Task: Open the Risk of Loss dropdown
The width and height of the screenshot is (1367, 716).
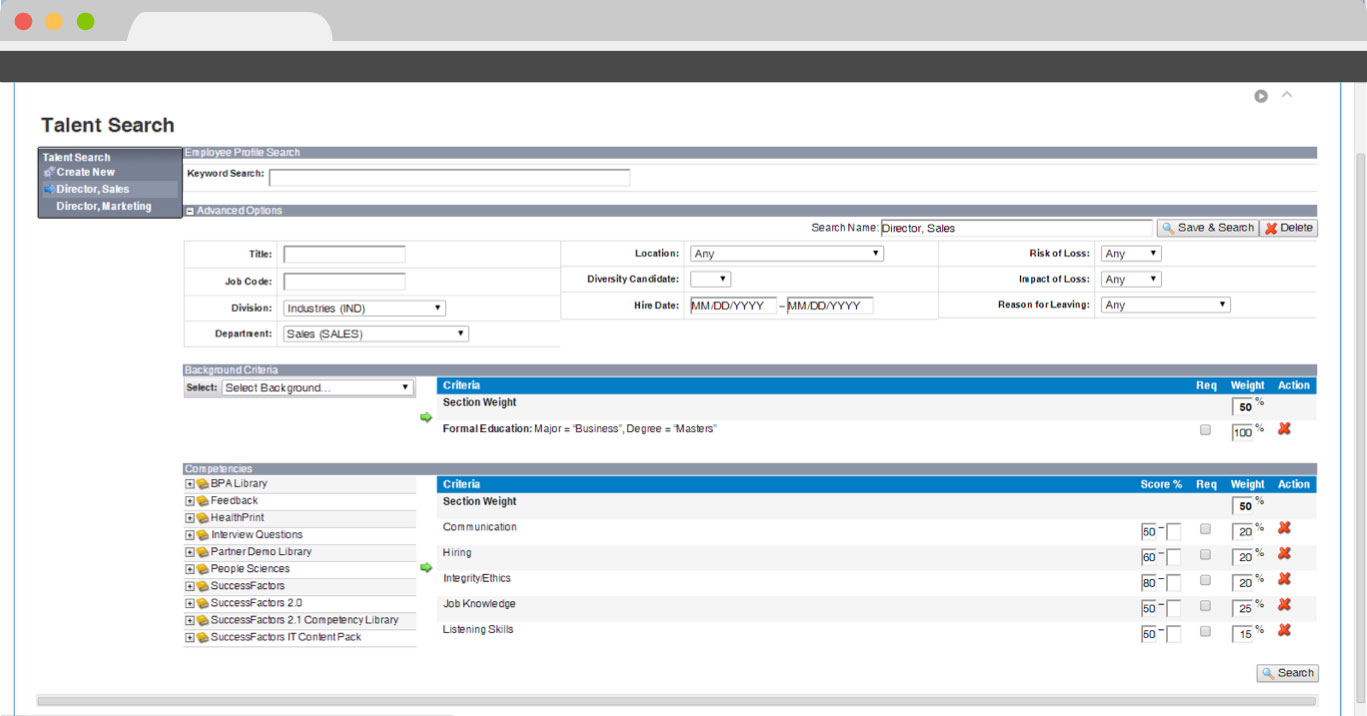Action: click(1131, 254)
